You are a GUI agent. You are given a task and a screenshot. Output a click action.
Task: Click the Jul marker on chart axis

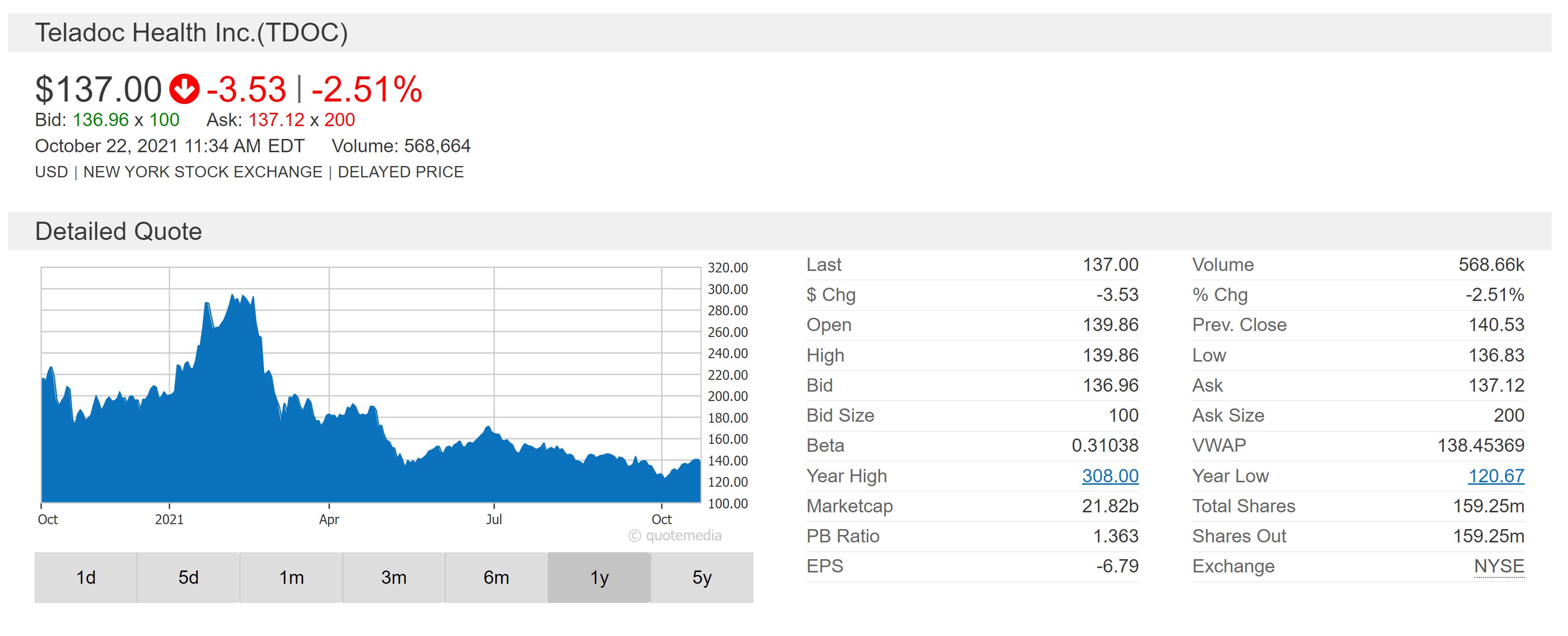(494, 519)
